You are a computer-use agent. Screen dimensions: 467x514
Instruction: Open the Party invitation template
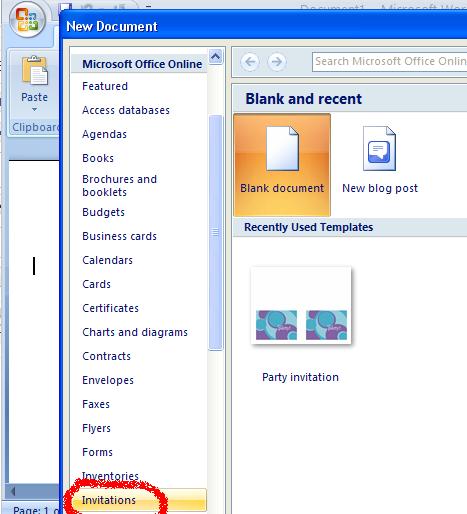click(301, 324)
